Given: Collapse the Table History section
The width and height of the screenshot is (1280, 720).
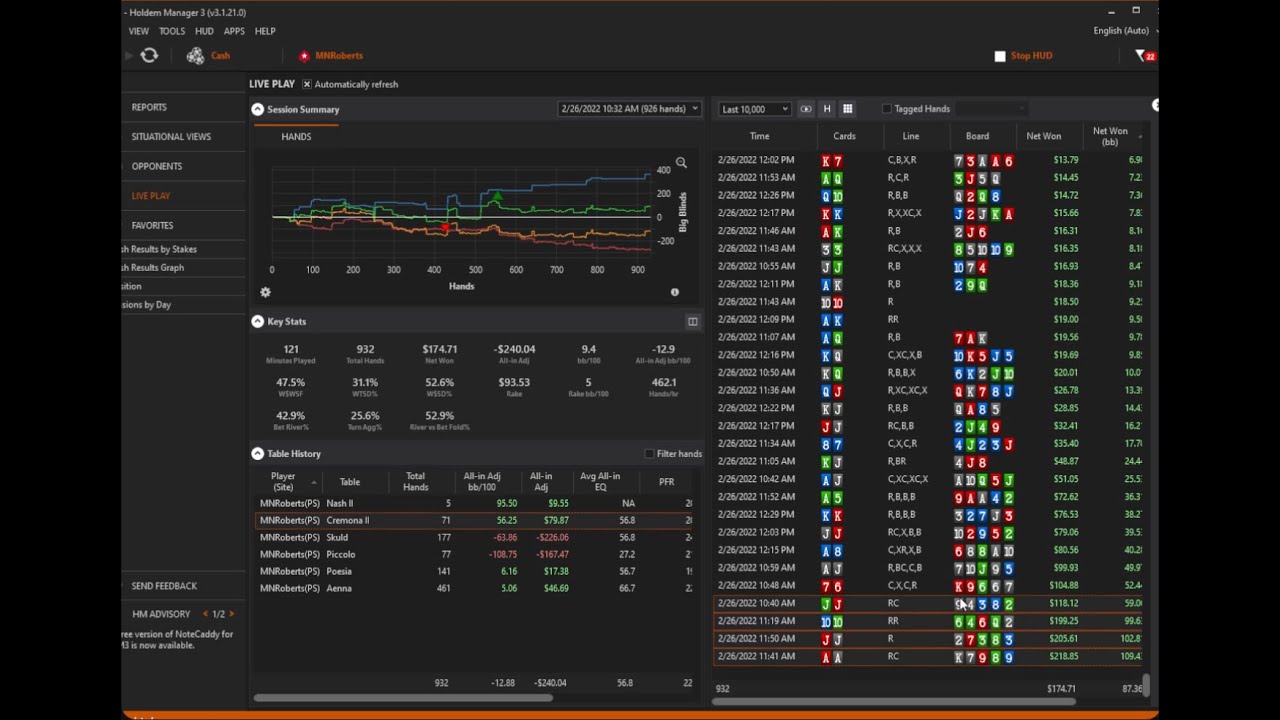Looking at the screenshot, I should point(257,454).
